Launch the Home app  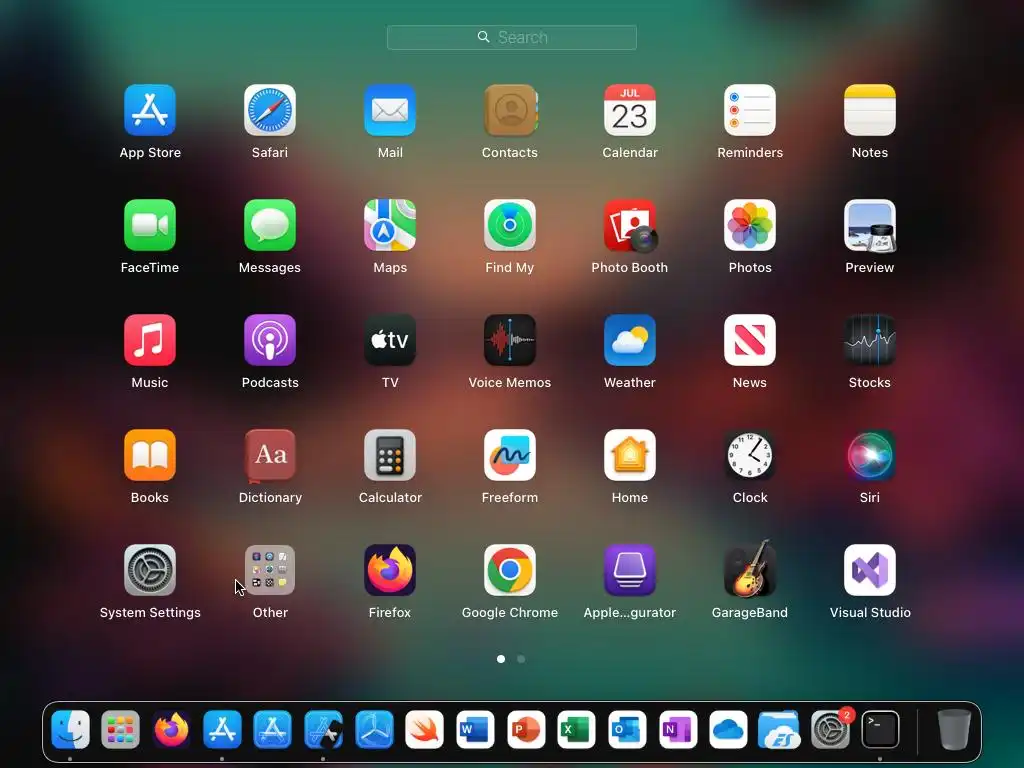(630, 455)
